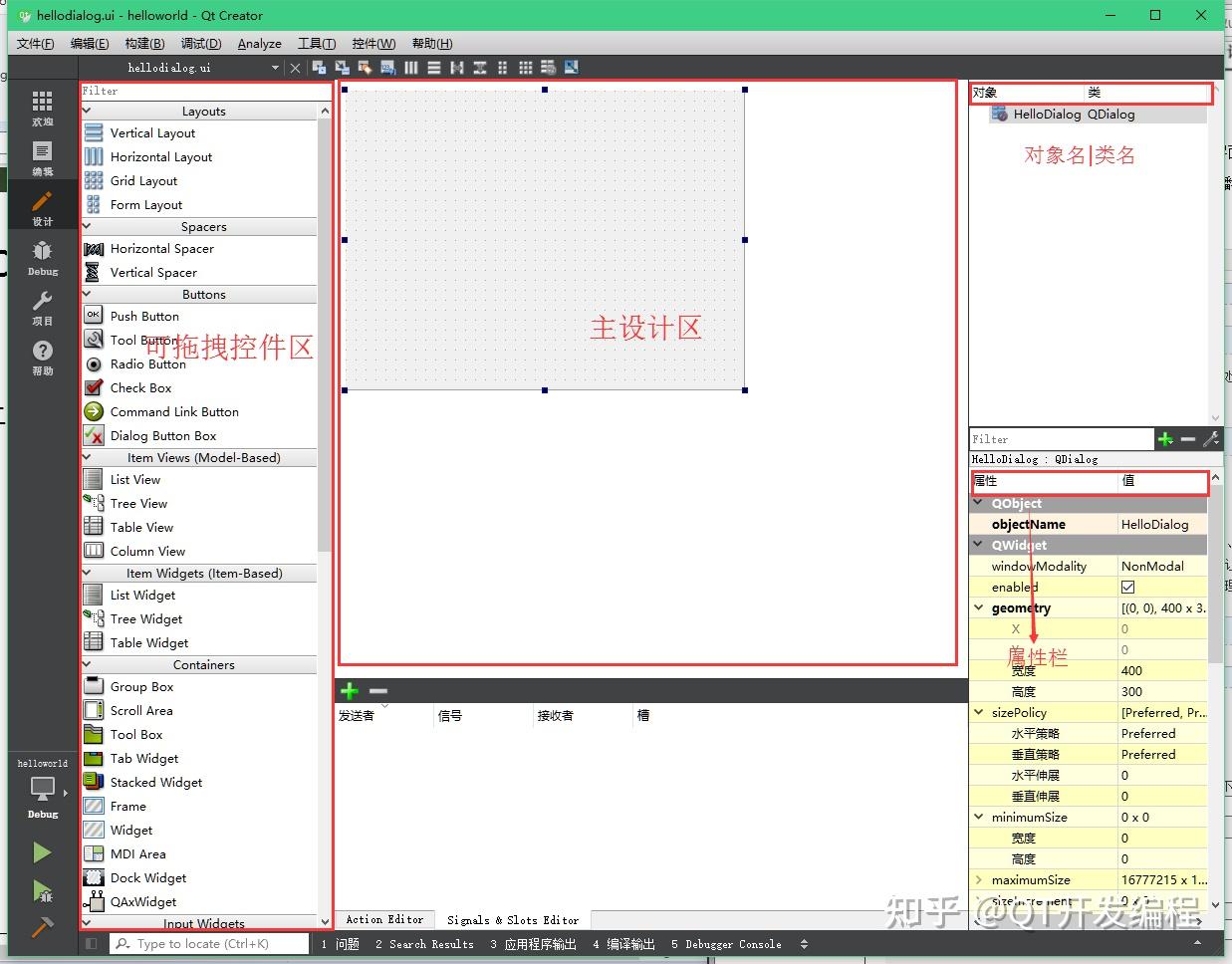Open the hellodialog.ui document selector dropdown
1232x964 pixels.
(x=275, y=68)
